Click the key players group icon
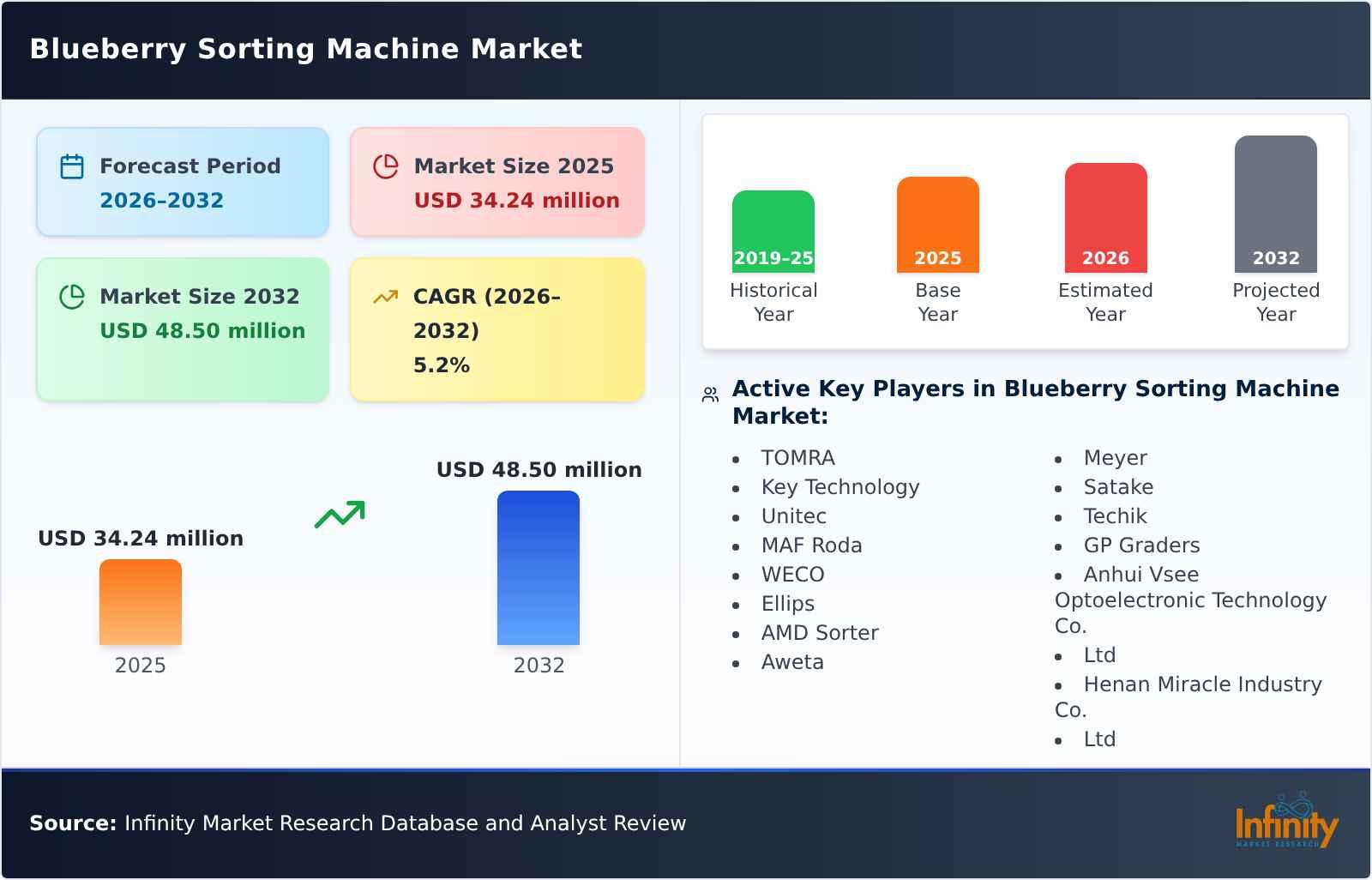The image size is (1372, 880). coord(709,393)
